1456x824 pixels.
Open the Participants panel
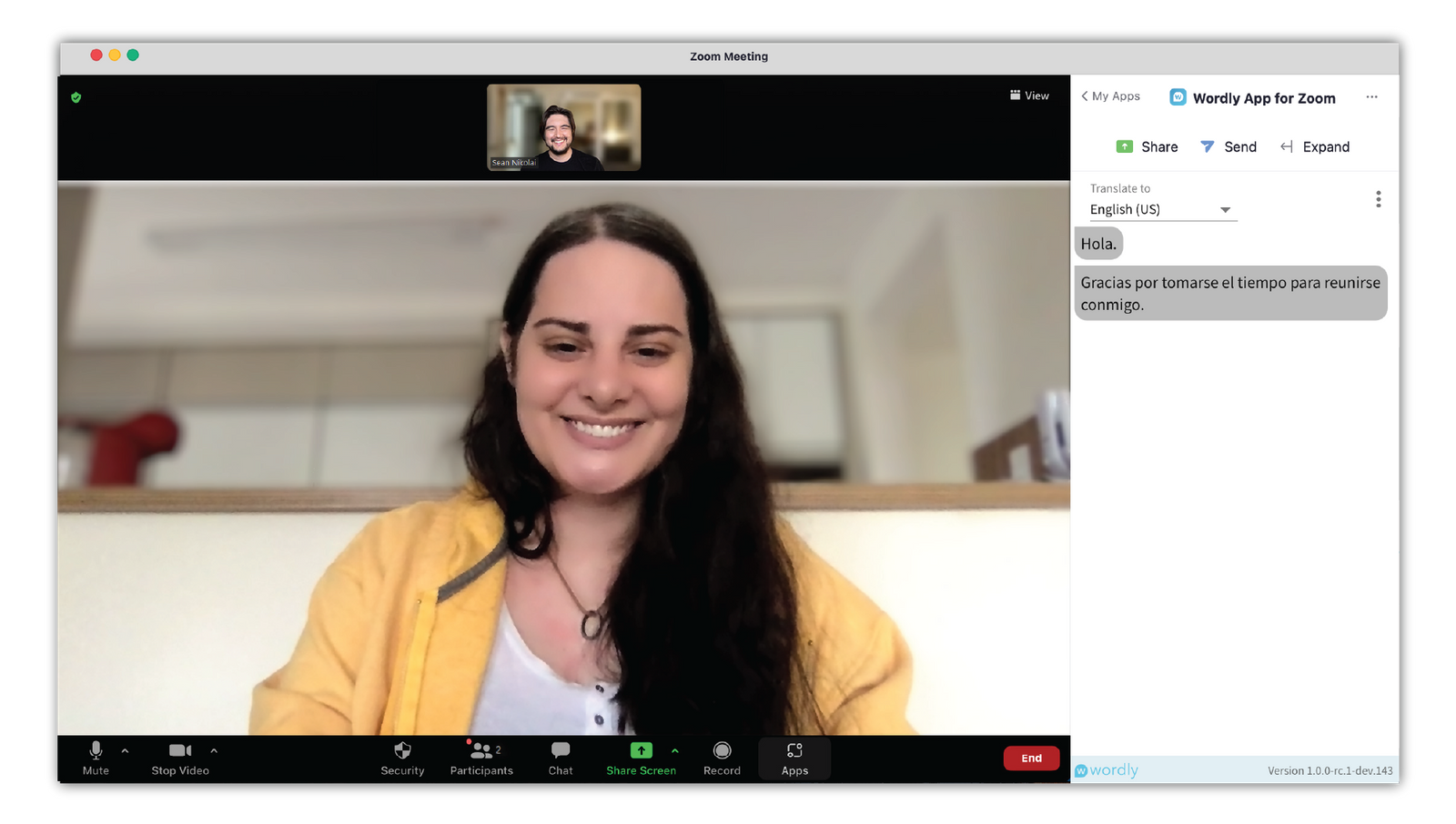480,758
